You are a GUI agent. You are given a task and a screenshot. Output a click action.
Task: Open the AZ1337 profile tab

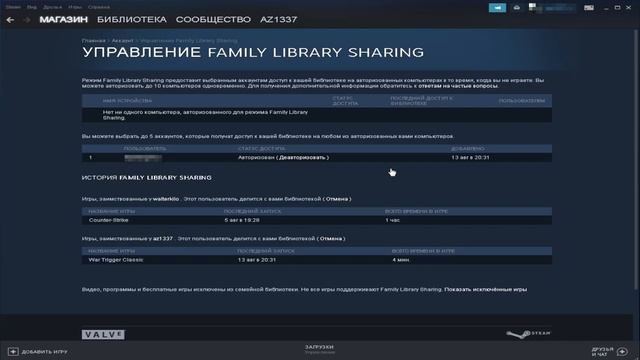coord(278,20)
